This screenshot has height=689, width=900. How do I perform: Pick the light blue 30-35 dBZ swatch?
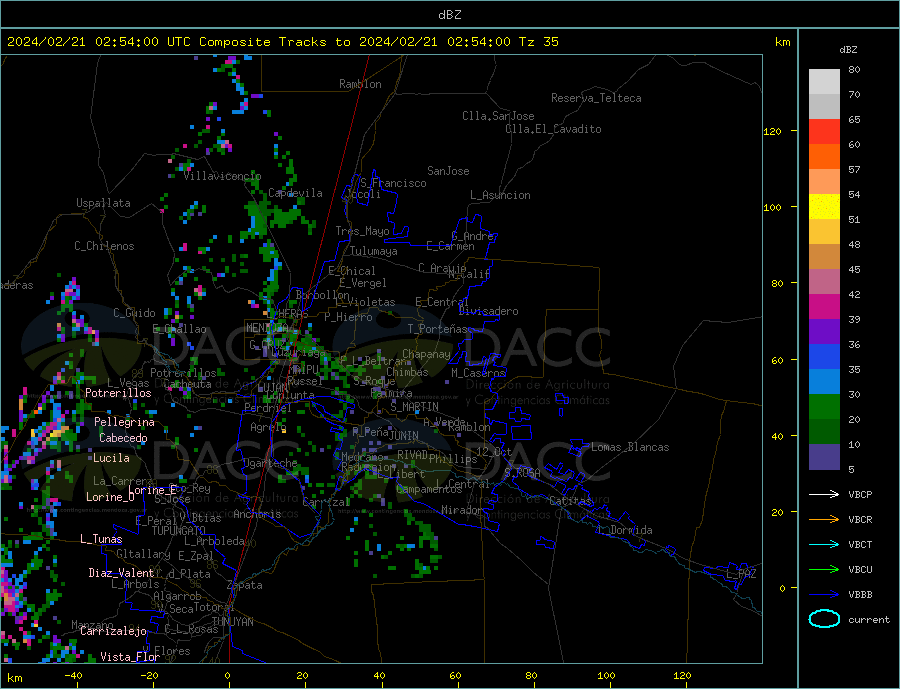(x=824, y=382)
